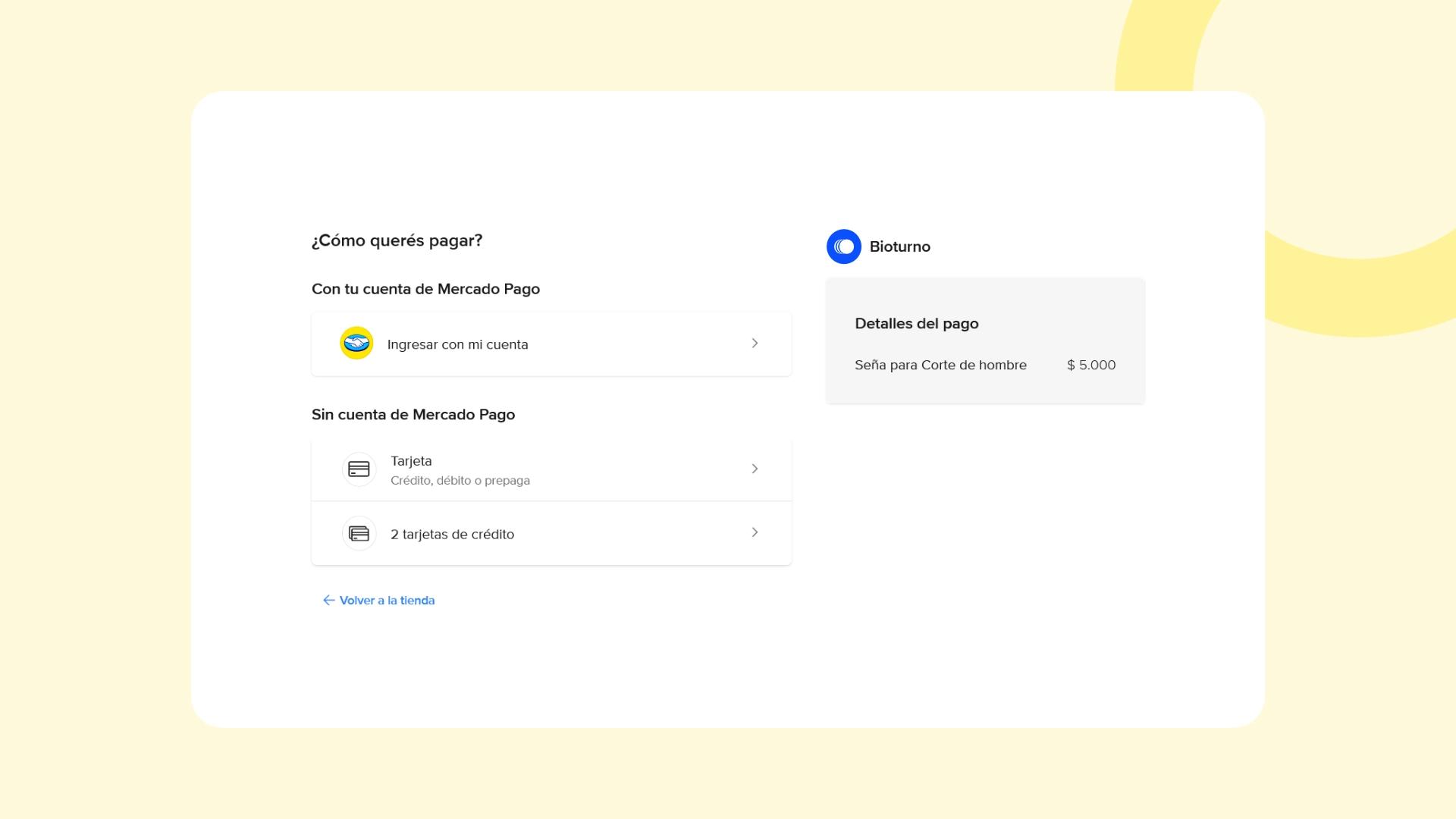Image resolution: width=1456 pixels, height=819 pixels.
Task: Click the Mercado Pago handshake logo
Action: click(356, 344)
